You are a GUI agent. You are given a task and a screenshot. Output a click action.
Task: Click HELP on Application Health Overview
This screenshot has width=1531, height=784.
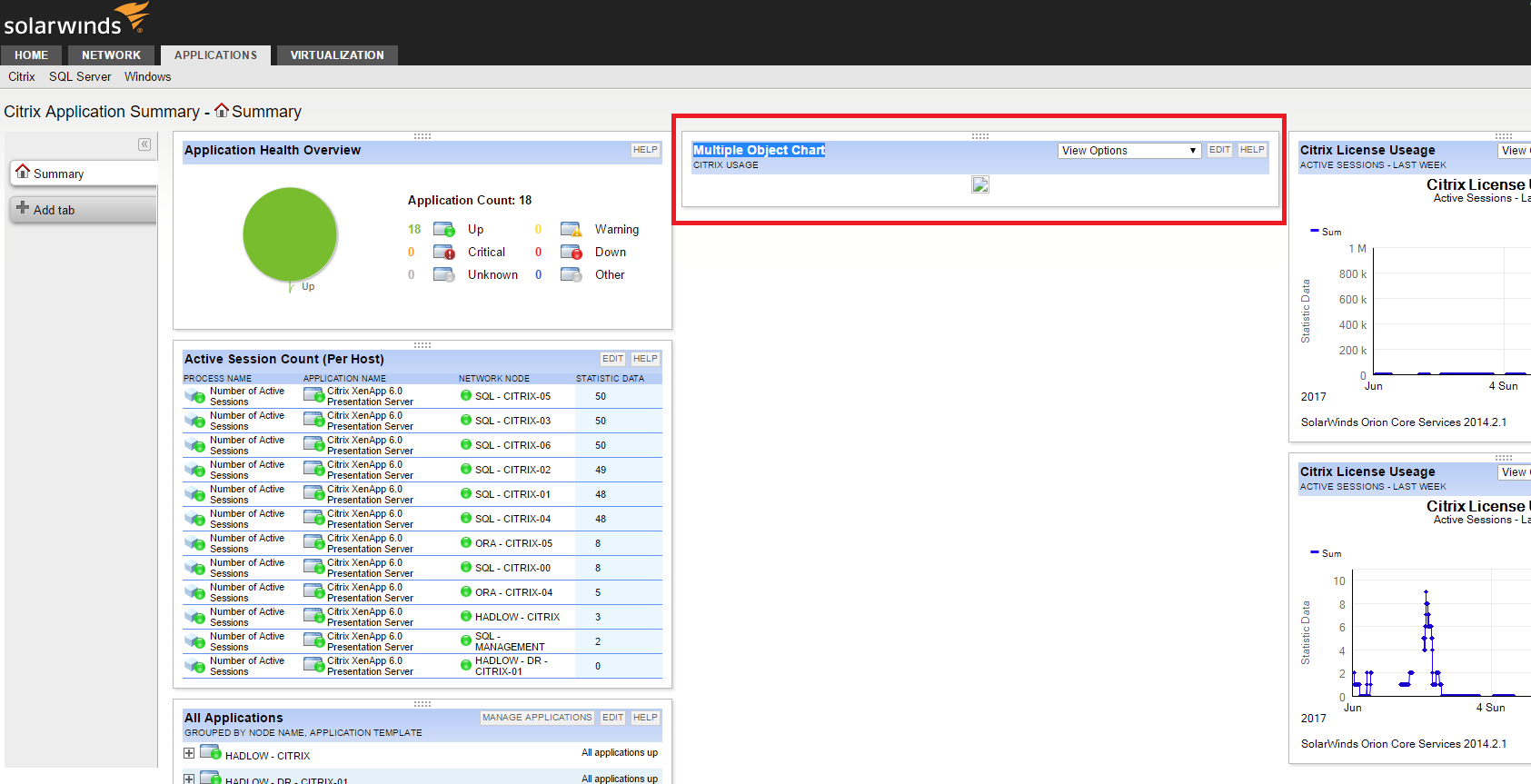point(645,150)
